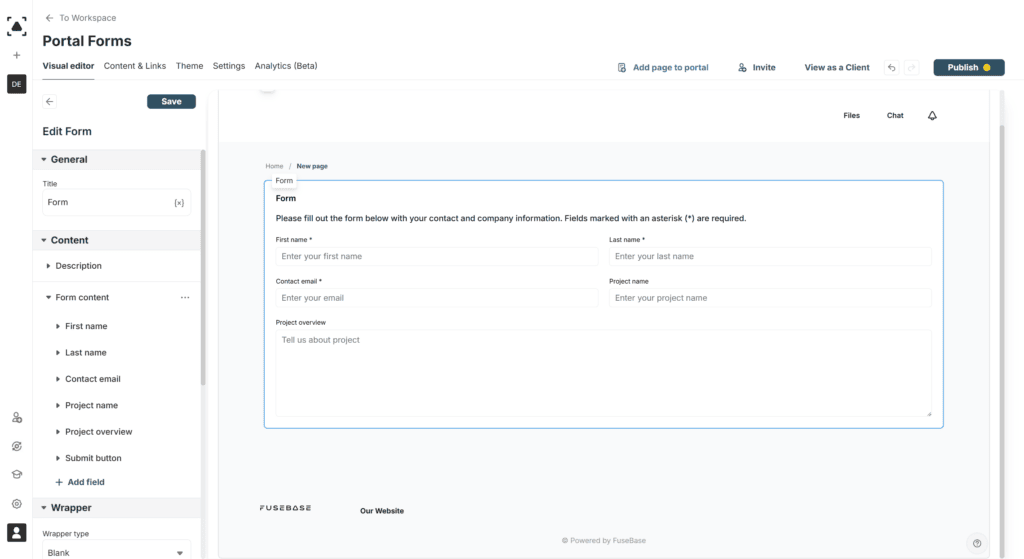This screenshot has height=559, width=1024.
Task: Open Form content three-dots menu
Action: pyautogui.click(x=185, y=298)
